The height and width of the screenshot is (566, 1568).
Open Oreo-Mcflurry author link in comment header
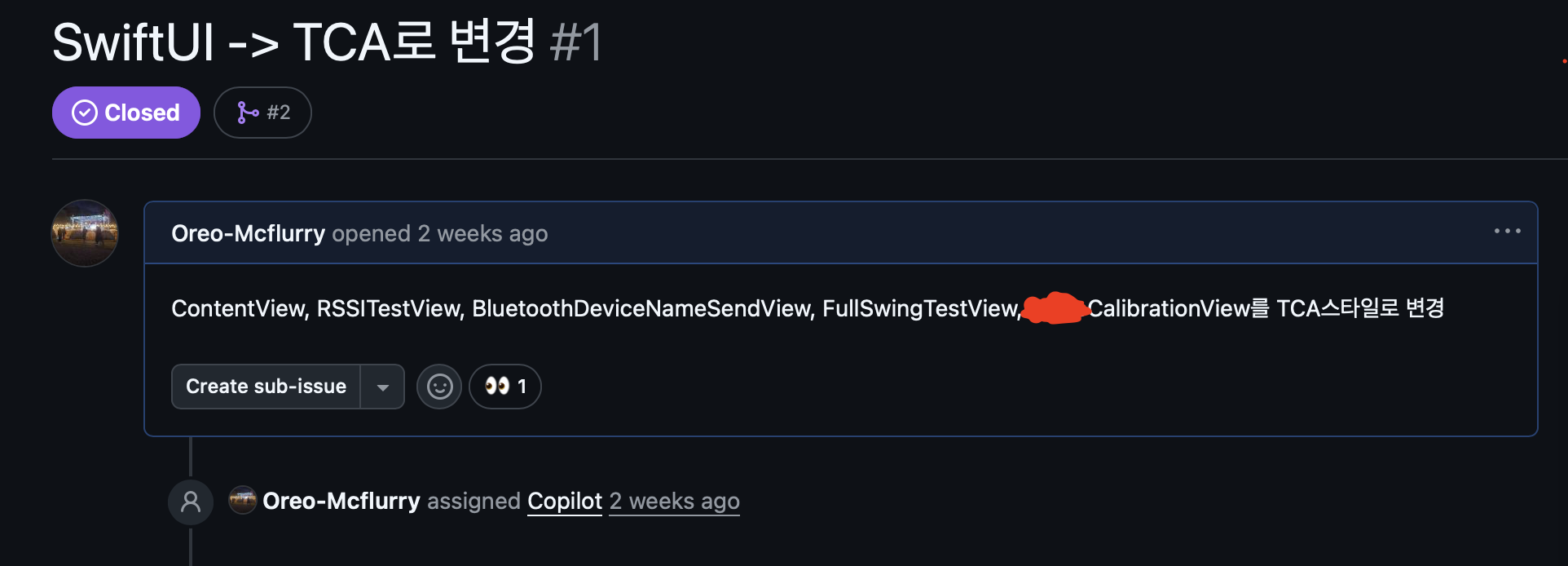click(248, 233)
